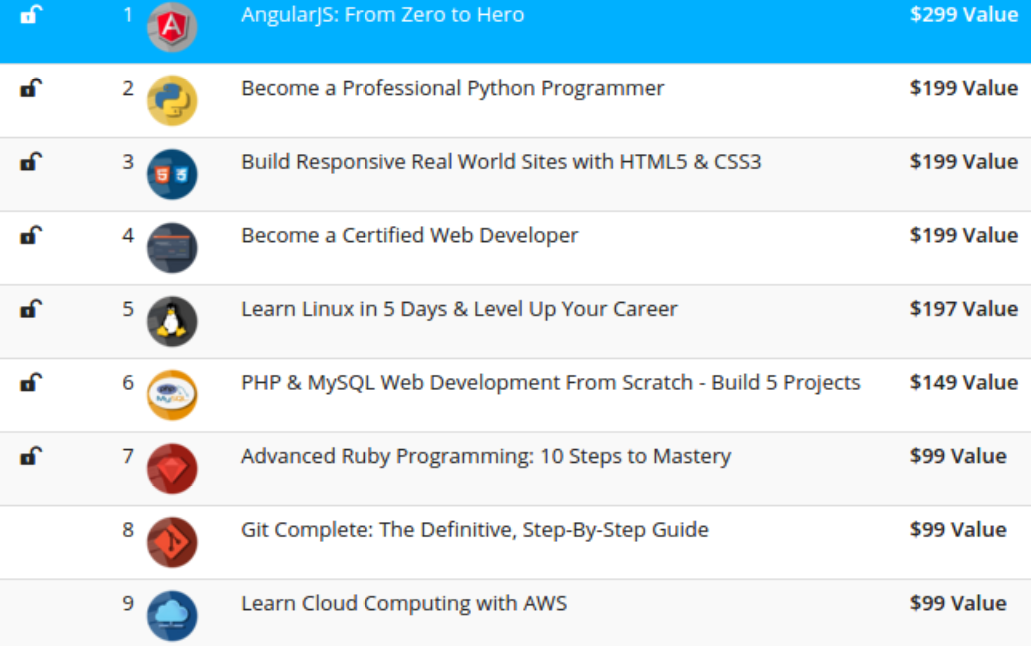Open AngularJS: From Zero to Hero
1031x646 pixels.
coord(382,15)
